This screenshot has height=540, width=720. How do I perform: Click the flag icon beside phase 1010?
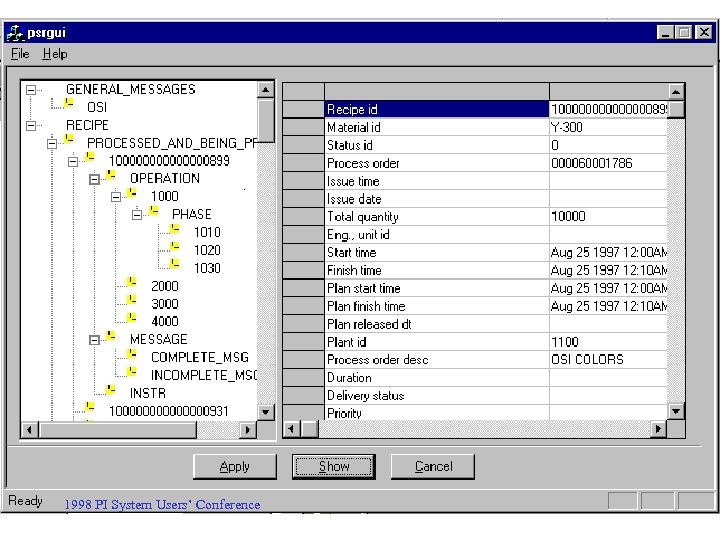[x=175, y=228]
